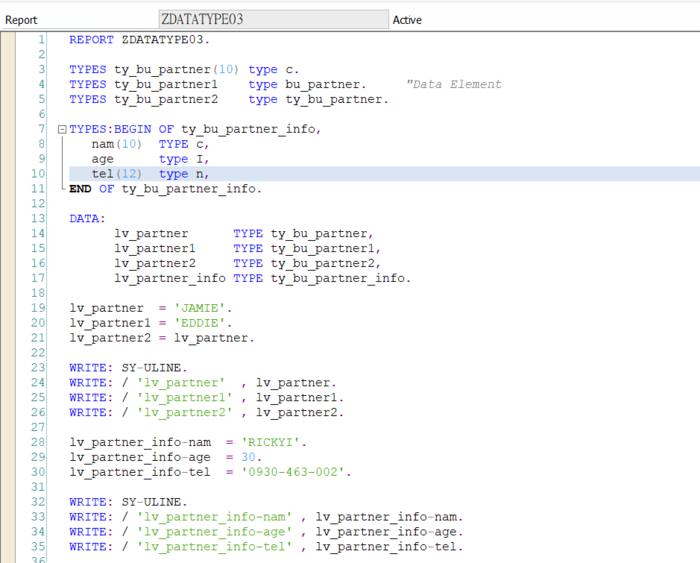Click the DATA: keyword on line 13
This screenshot has width=700, height=563.
click(86, 218)
